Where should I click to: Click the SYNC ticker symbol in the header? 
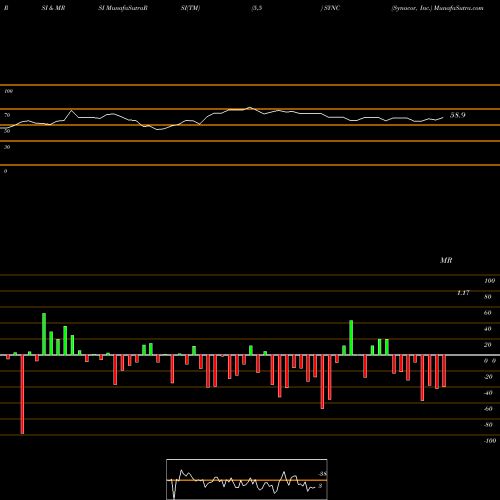[331, 8]
